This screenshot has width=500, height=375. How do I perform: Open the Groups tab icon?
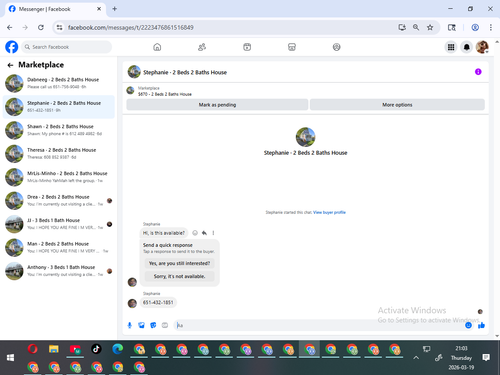(x=337, y=47)
